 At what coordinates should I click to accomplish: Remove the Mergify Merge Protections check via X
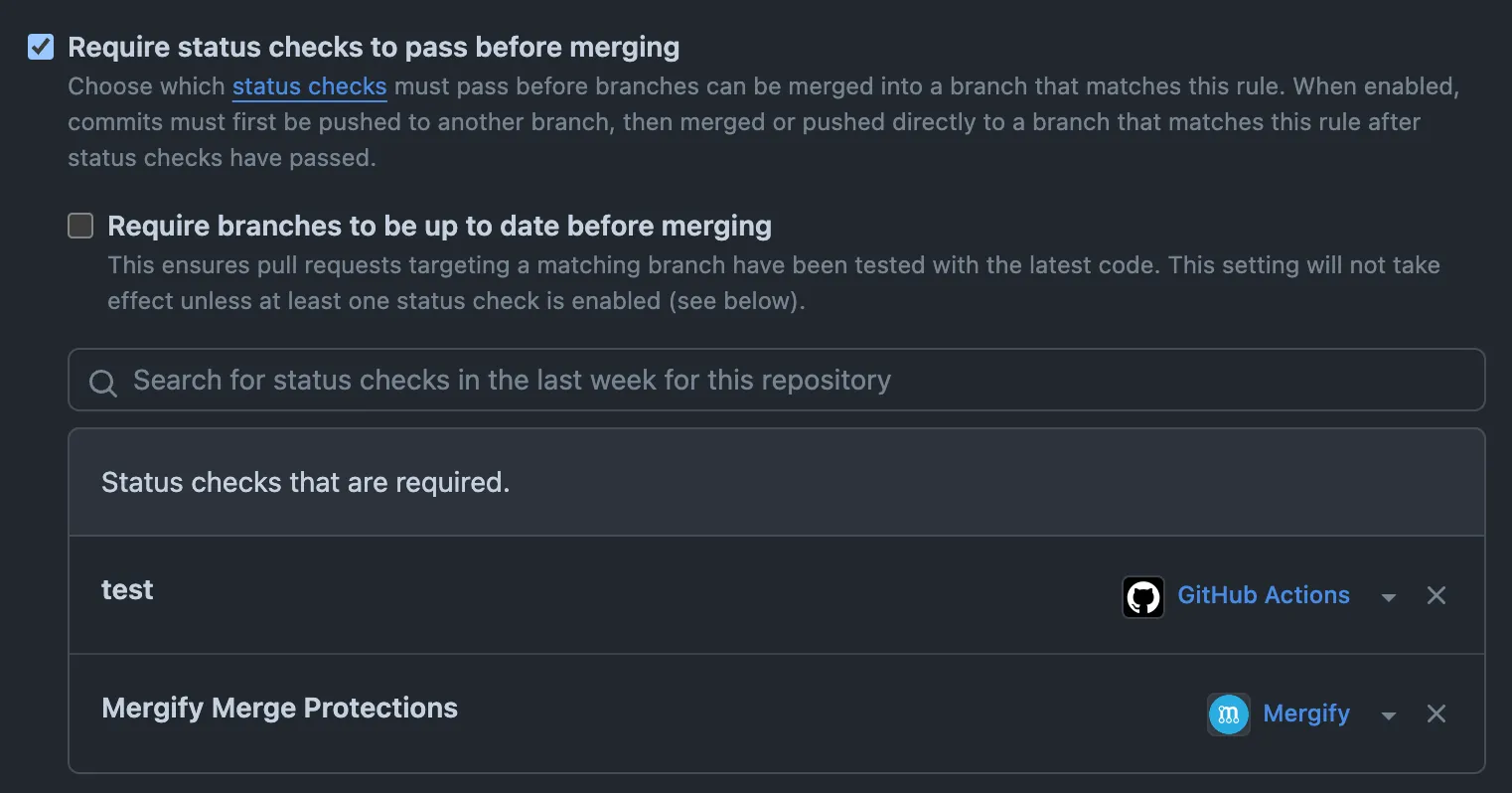point(1436,714)
